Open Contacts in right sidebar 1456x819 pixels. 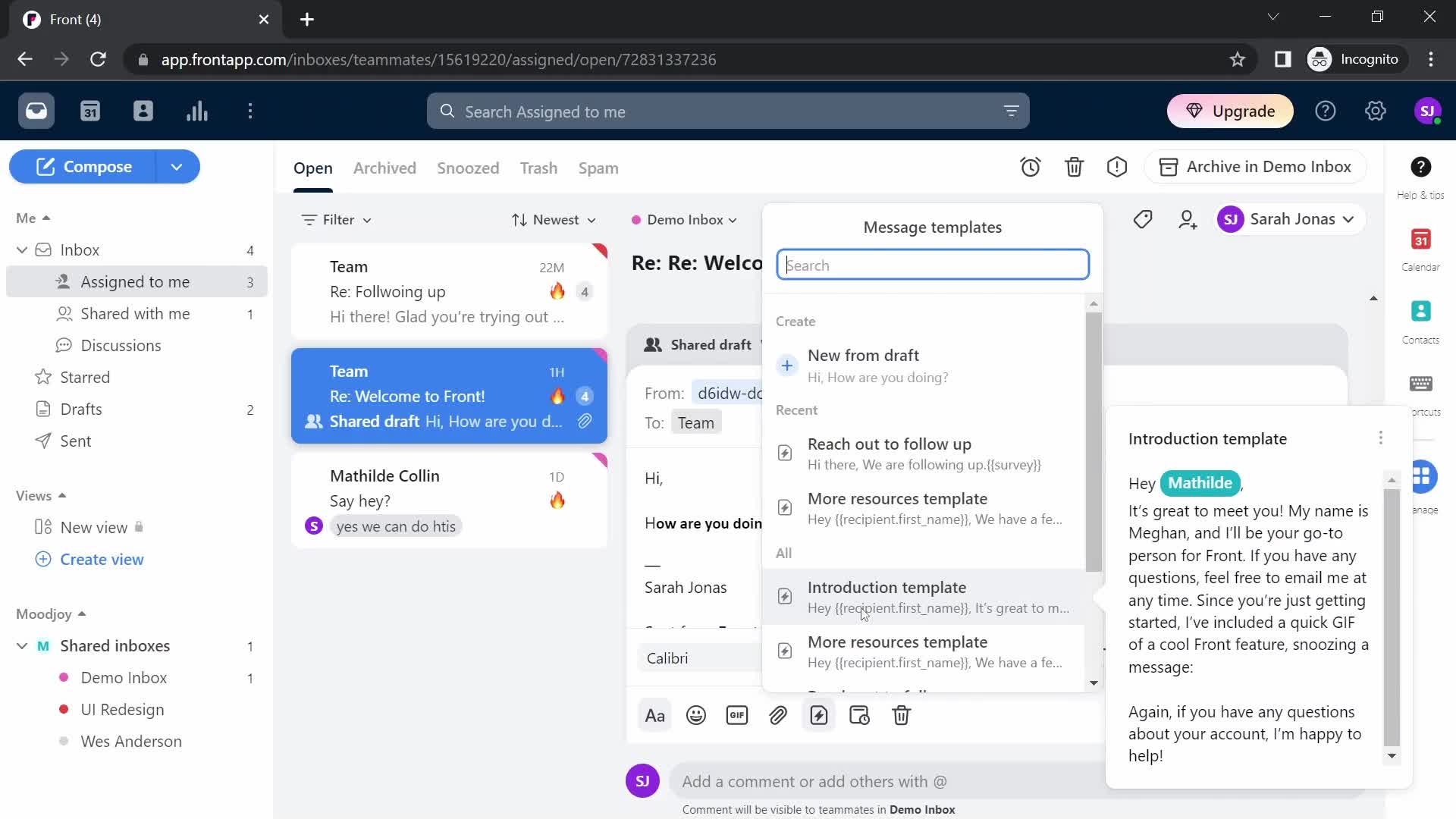tap(1420, 322)
